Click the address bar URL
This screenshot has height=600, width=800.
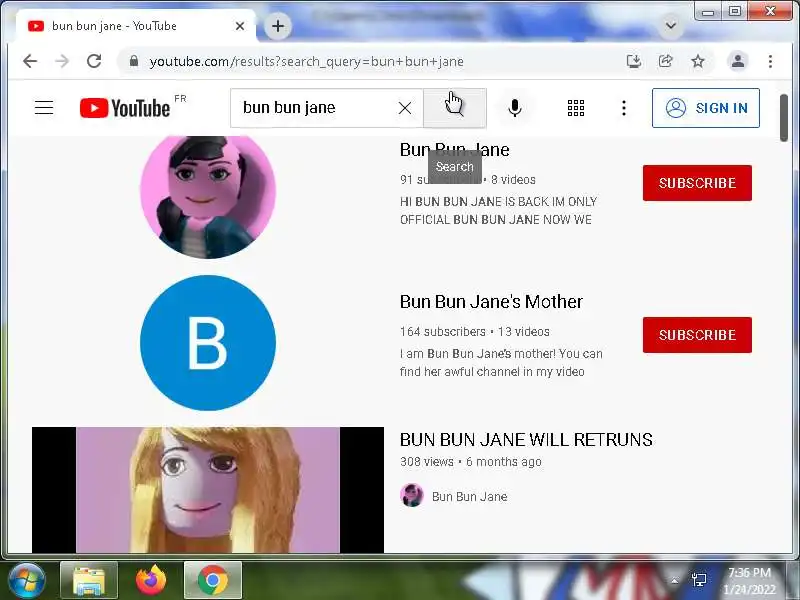[306, 62]
